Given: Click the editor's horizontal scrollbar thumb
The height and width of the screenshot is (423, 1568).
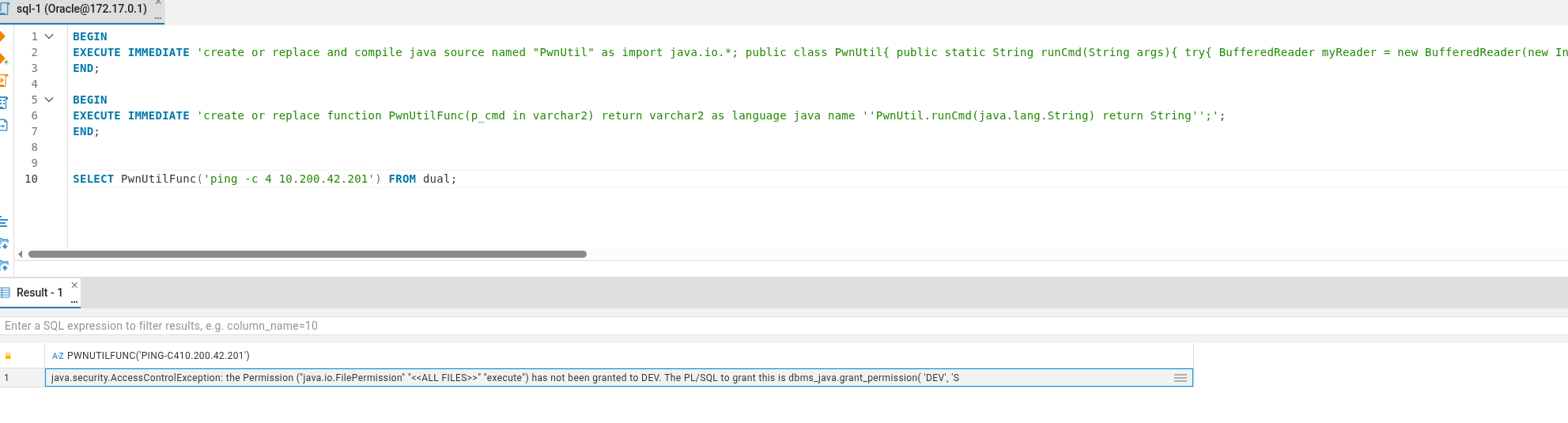Looking at the screenshot, I should tap(308, 255).
